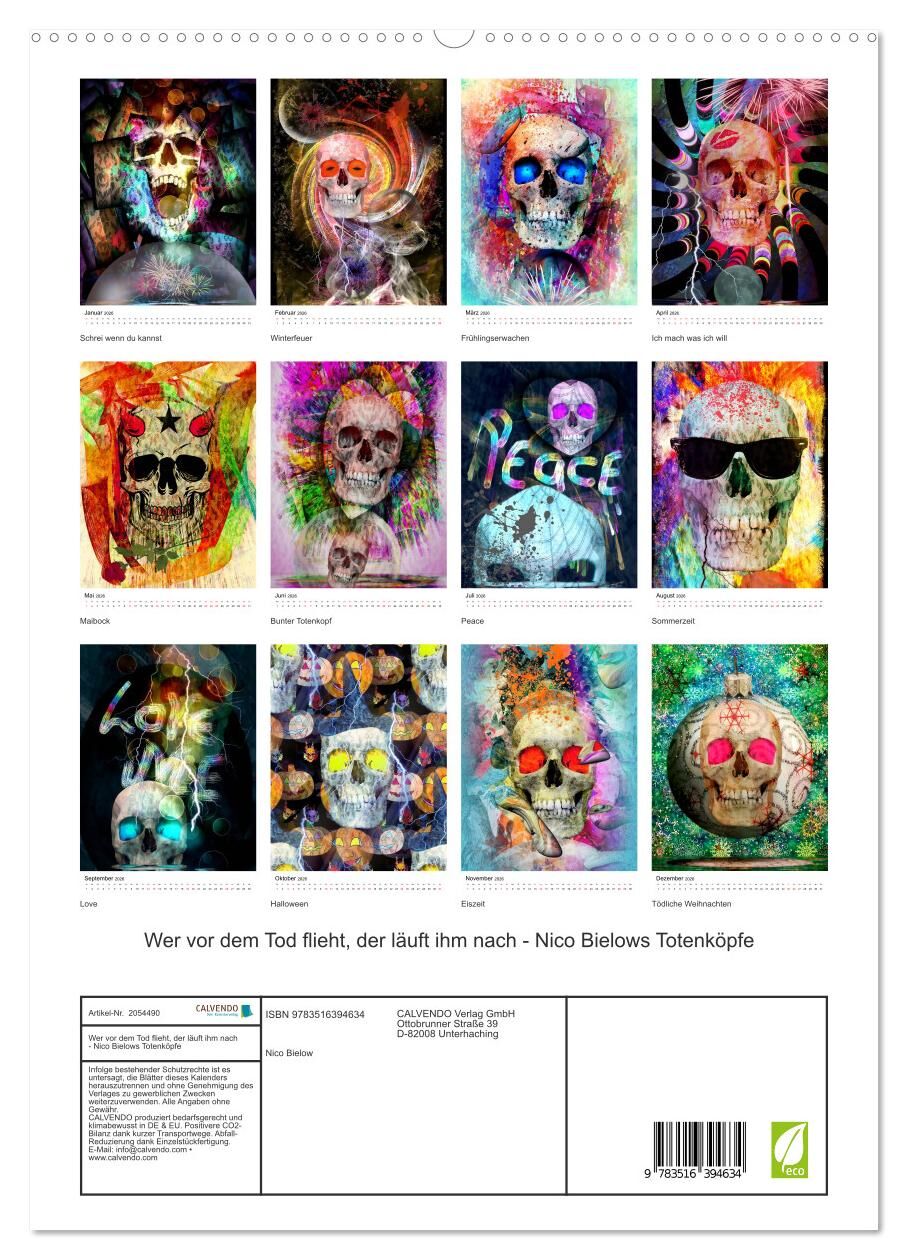Viewport: 908px width, 1260px height.
Task: Select the Winterfeuer February skull image
Action: point(358,192)
